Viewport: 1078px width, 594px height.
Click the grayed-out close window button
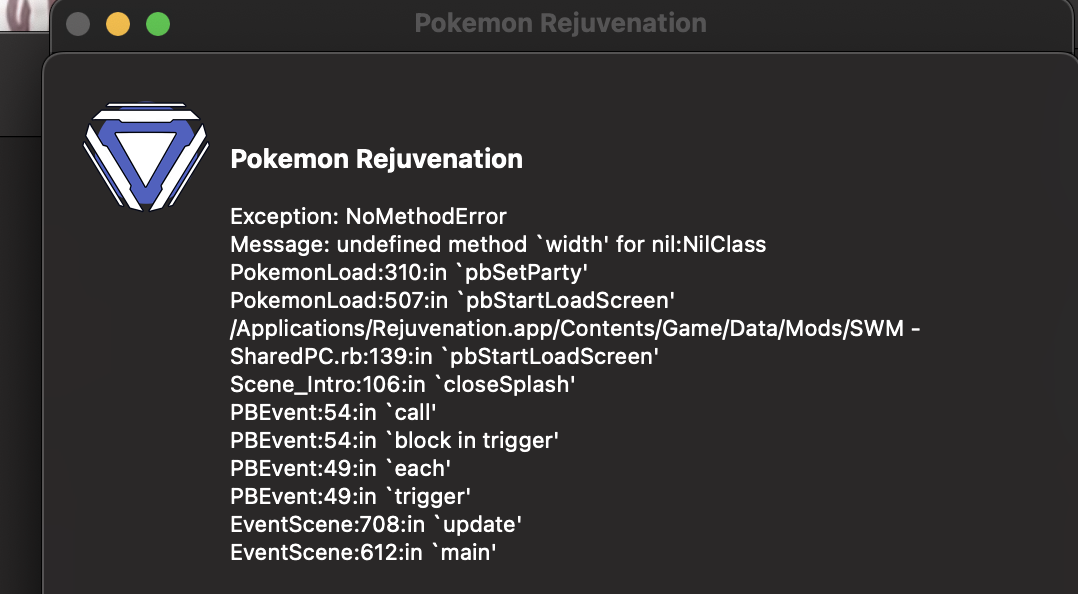[78, 24]
